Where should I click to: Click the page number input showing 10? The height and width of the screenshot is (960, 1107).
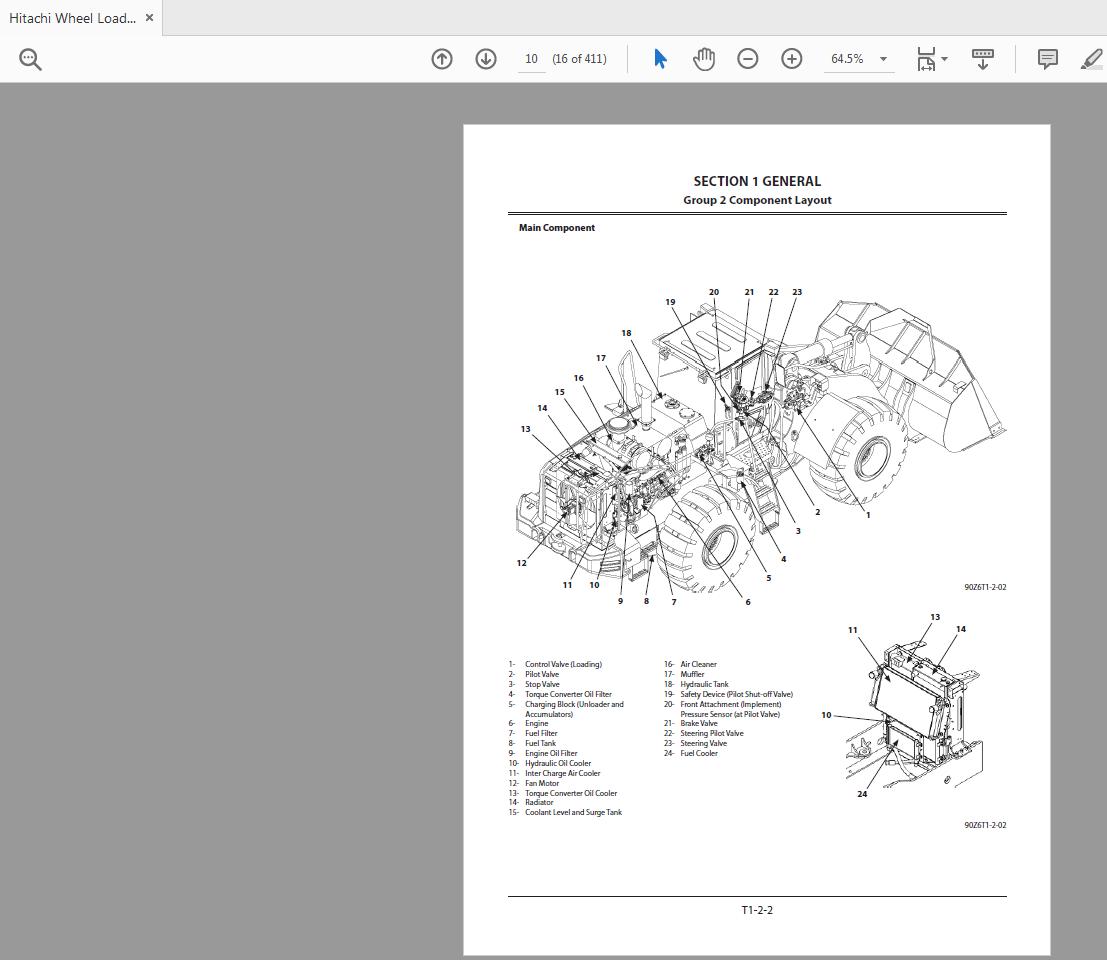point(530,59)
